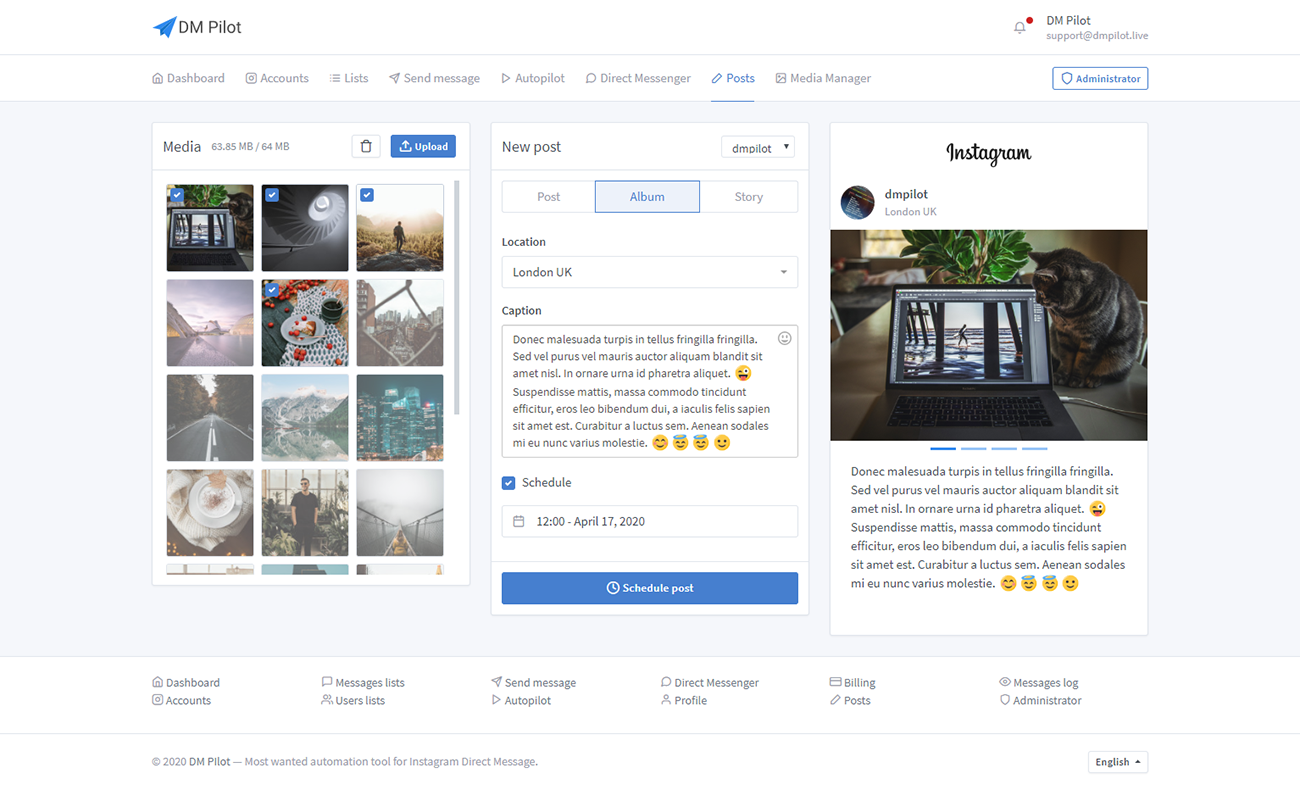Viewport: 1300px width, 790px height.
Task: Open the emoji picker in caption box
Action: point(785,338)
